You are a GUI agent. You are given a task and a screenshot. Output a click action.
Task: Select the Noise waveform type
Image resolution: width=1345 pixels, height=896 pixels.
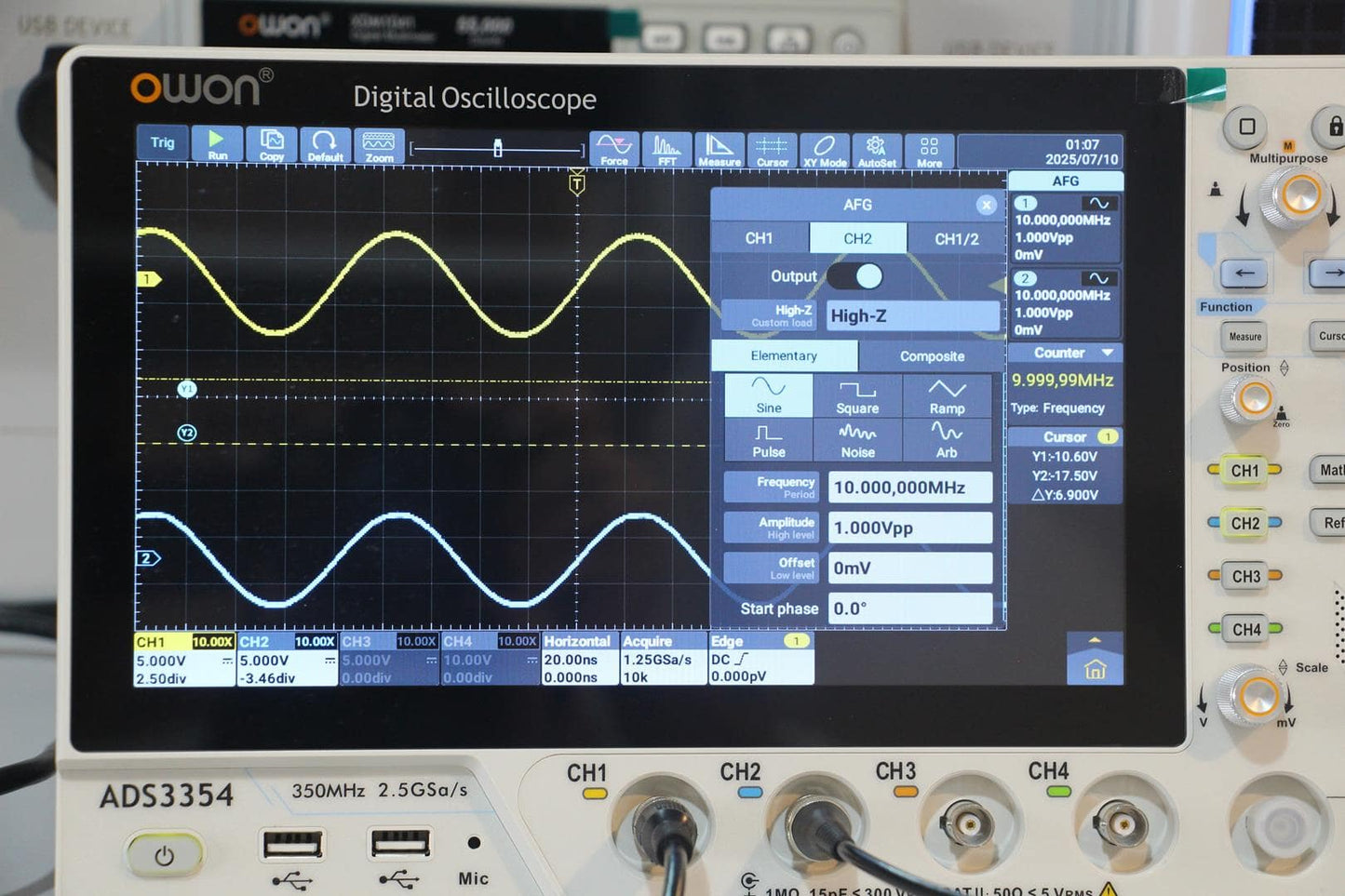click(x=857, y=439)
